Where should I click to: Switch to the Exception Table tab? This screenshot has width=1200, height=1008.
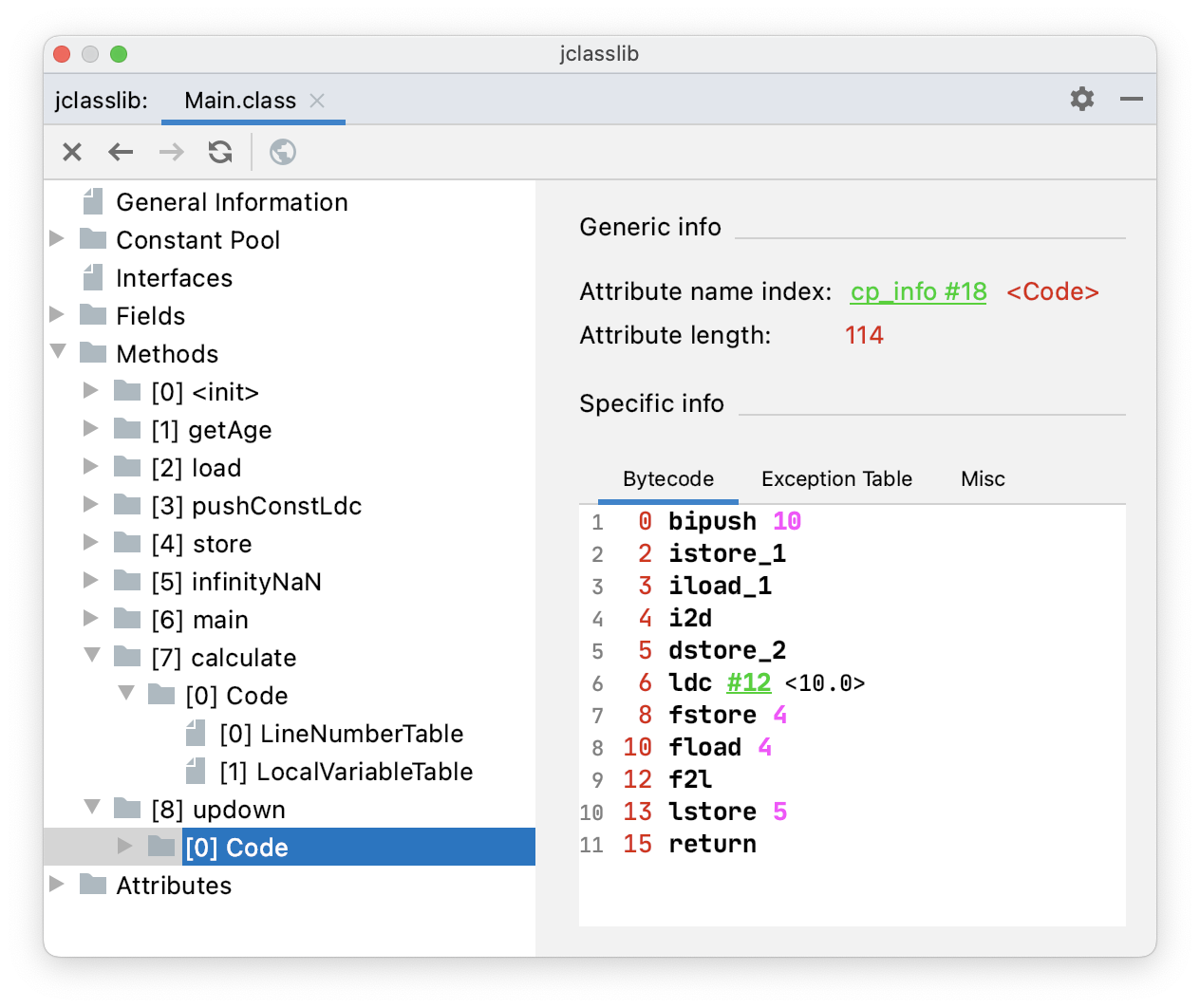click(x=836, y=479)
